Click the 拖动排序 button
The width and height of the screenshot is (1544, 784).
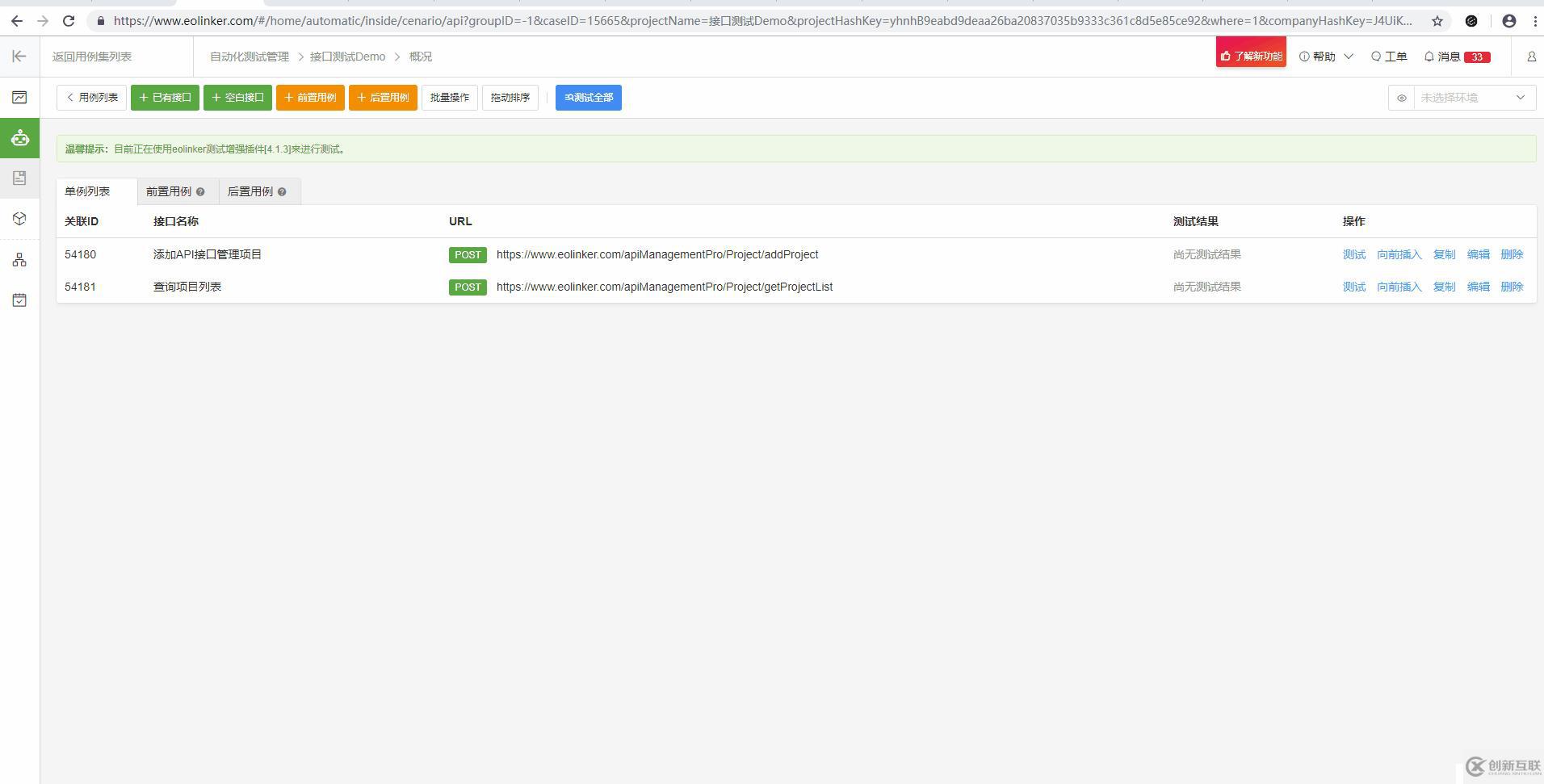coord(510,98)
